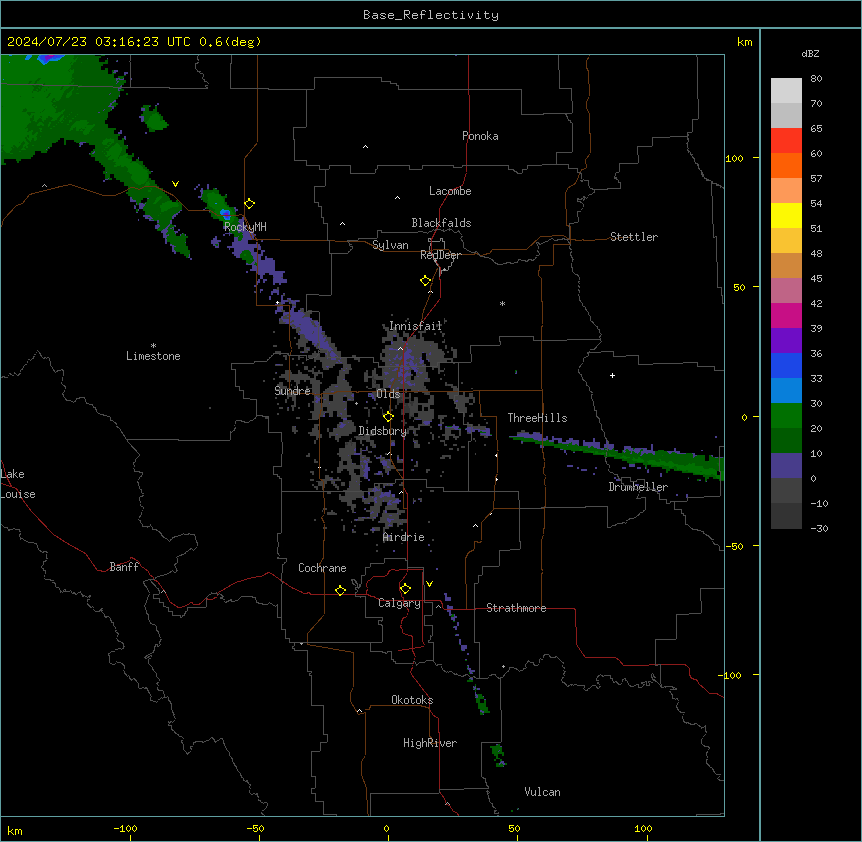Click the white asterisk east of RedDeer

coord(502,303)
